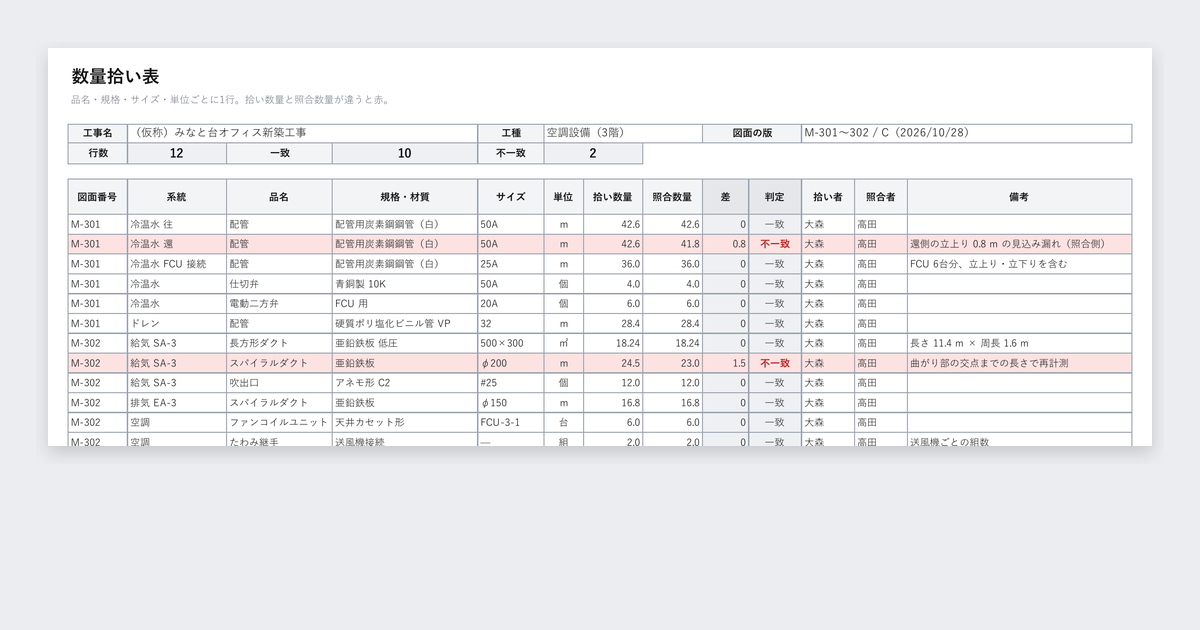Click the 判定 column header
1200x630 pixels.
click(x=775, y=197)
